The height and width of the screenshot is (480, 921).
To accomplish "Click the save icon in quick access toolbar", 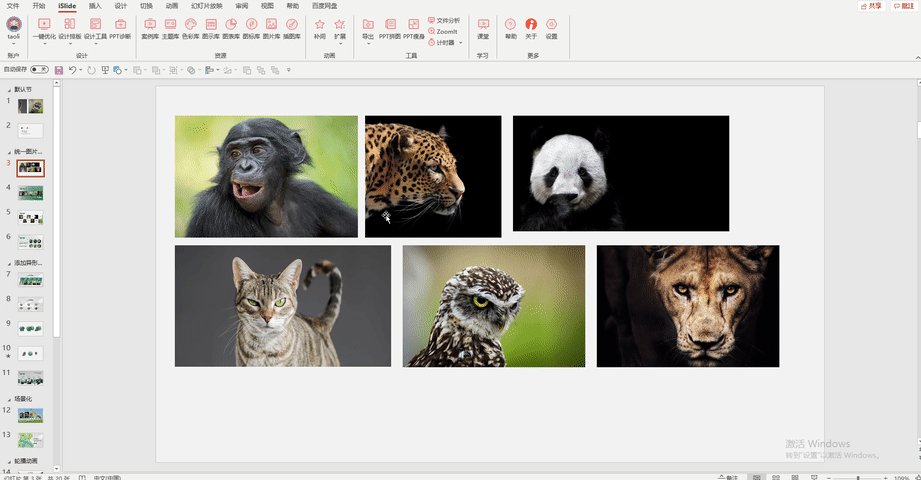I will [59, 70].
